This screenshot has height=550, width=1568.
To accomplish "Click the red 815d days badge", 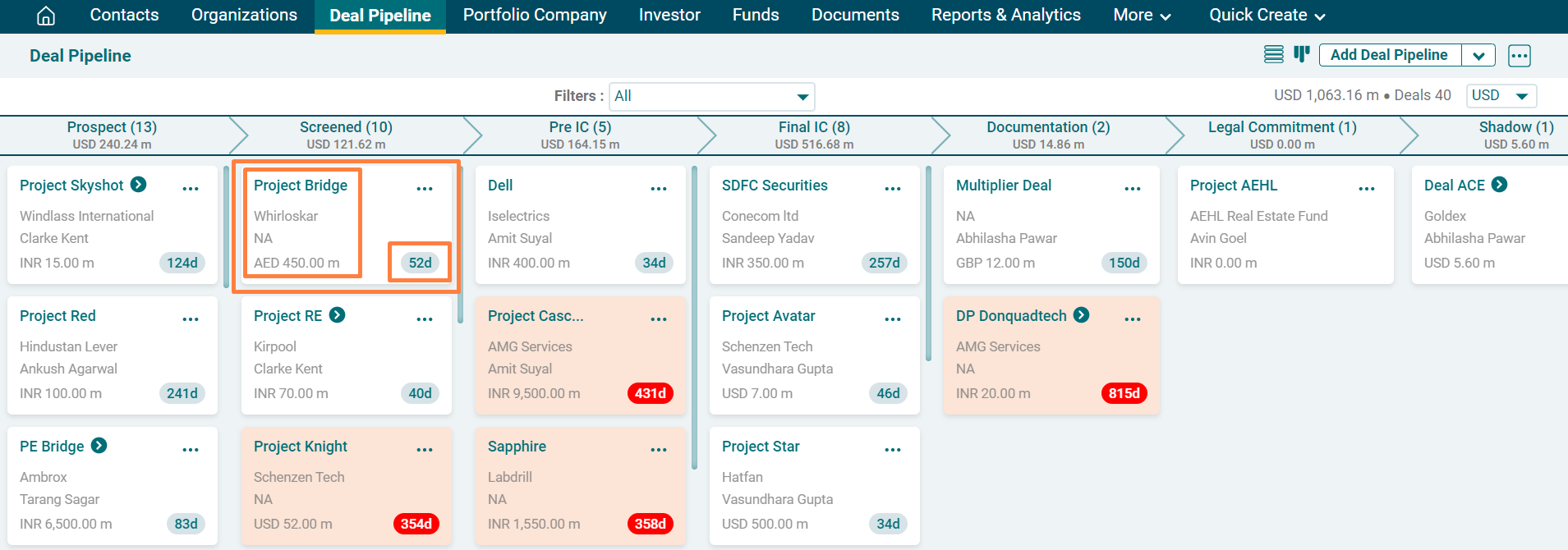I will click(x=1123, y=393).
